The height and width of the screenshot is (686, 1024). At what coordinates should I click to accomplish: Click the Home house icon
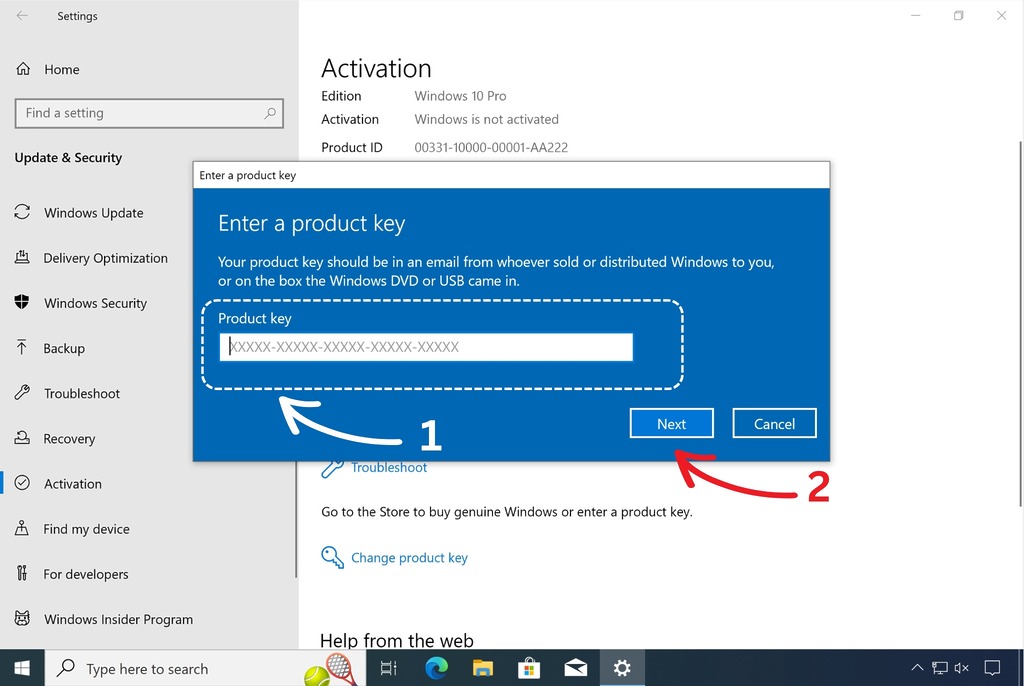click(23, 69)
